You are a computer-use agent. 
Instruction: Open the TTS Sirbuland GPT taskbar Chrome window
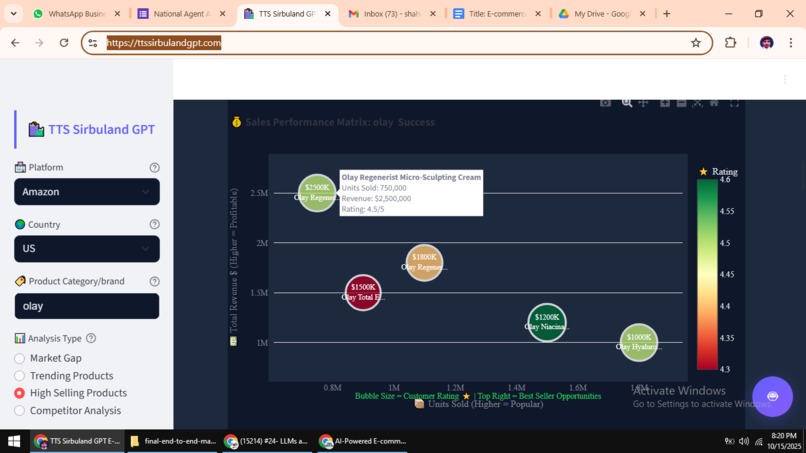coord(77,441)
